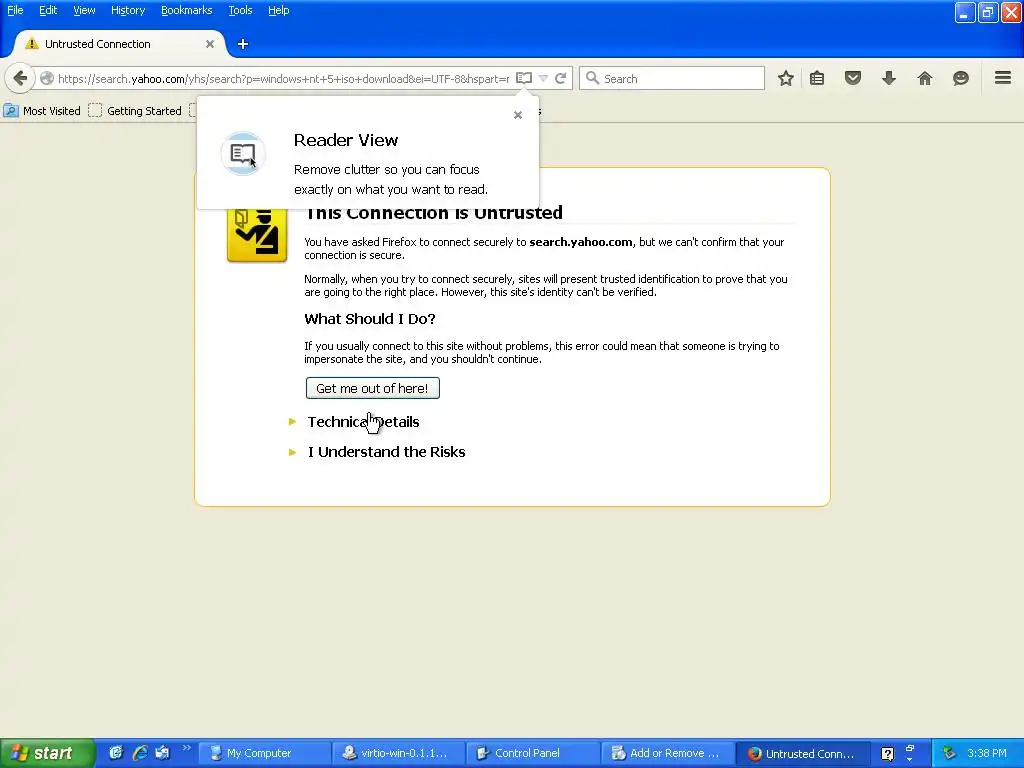This screenshot has height=768, width=1024.
Task: Open the File menu
Action: [x=15, y=10]
